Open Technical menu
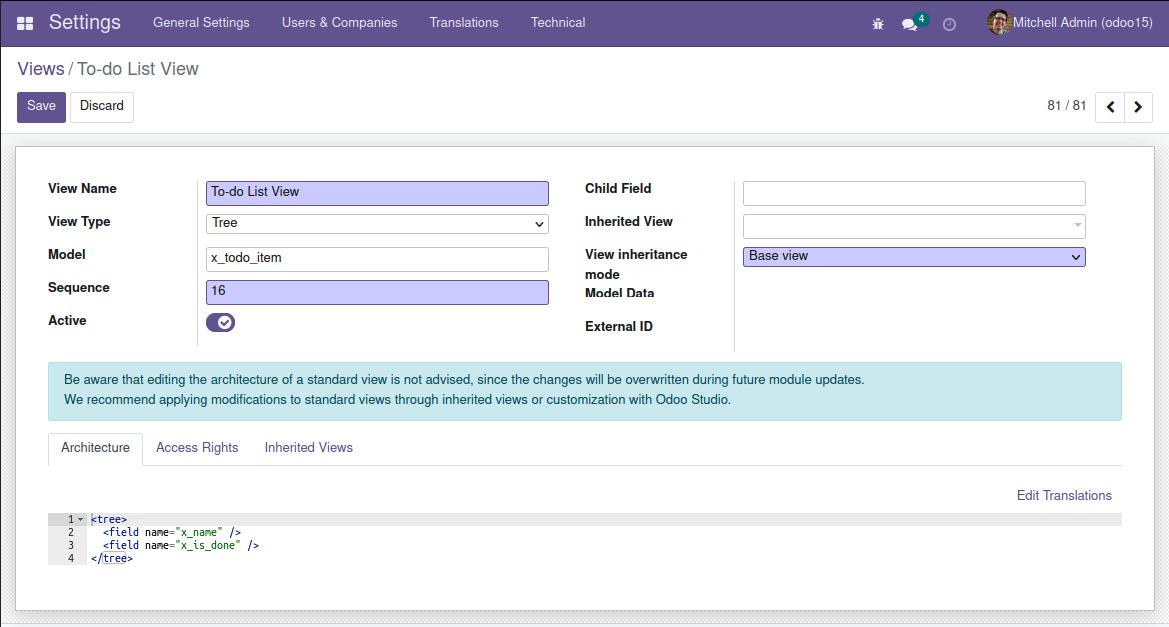Screen dimensions: 1169x627 (558, 22)
